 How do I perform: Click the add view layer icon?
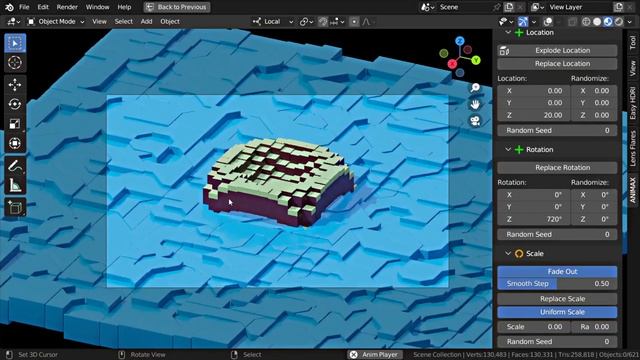coord(619,7)
